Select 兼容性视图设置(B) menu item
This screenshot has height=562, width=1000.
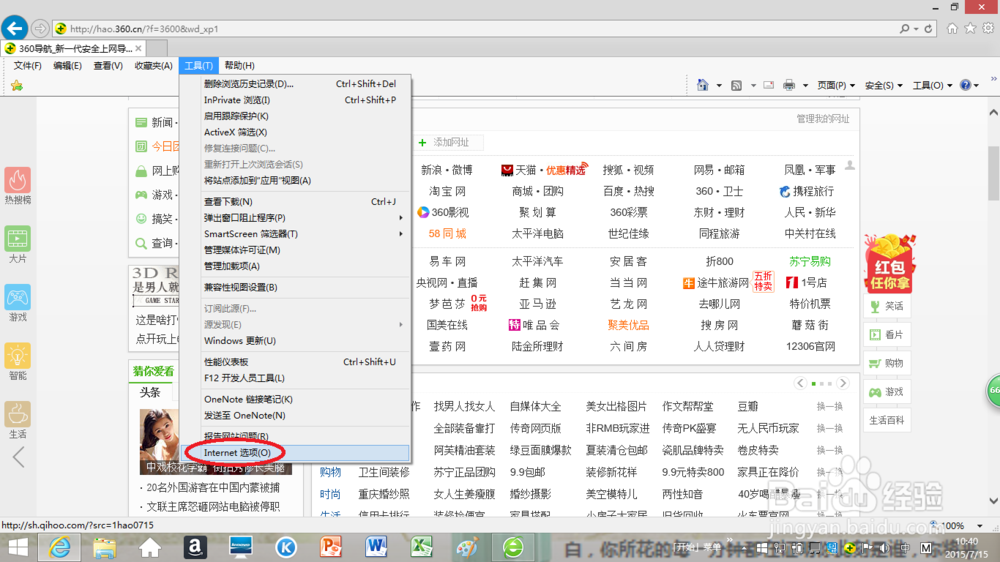coord(296,287)
